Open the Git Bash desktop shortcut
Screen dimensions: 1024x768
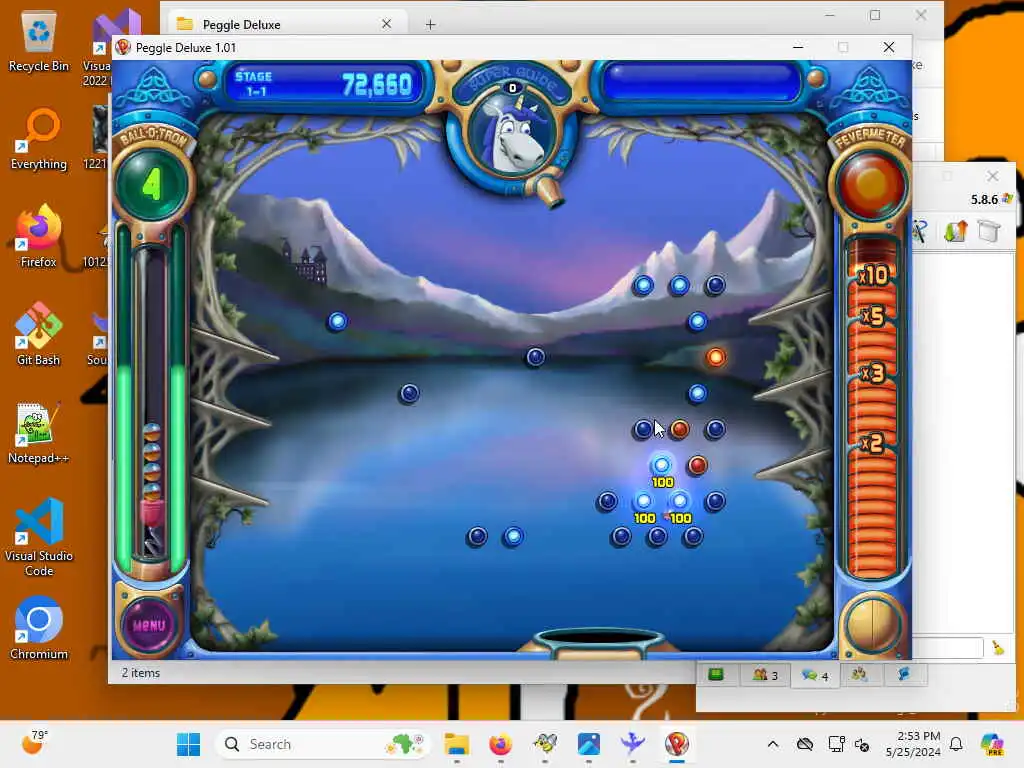[x=39, y=334]
